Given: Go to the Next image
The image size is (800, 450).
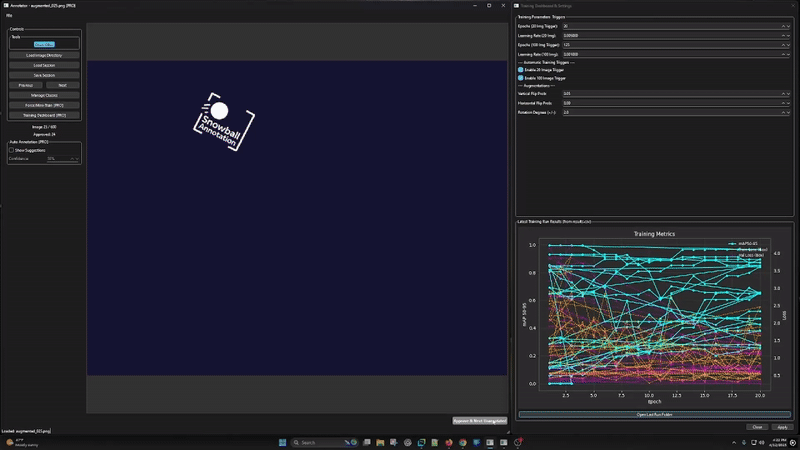Looking at the screenshot, I should [62, 85].
